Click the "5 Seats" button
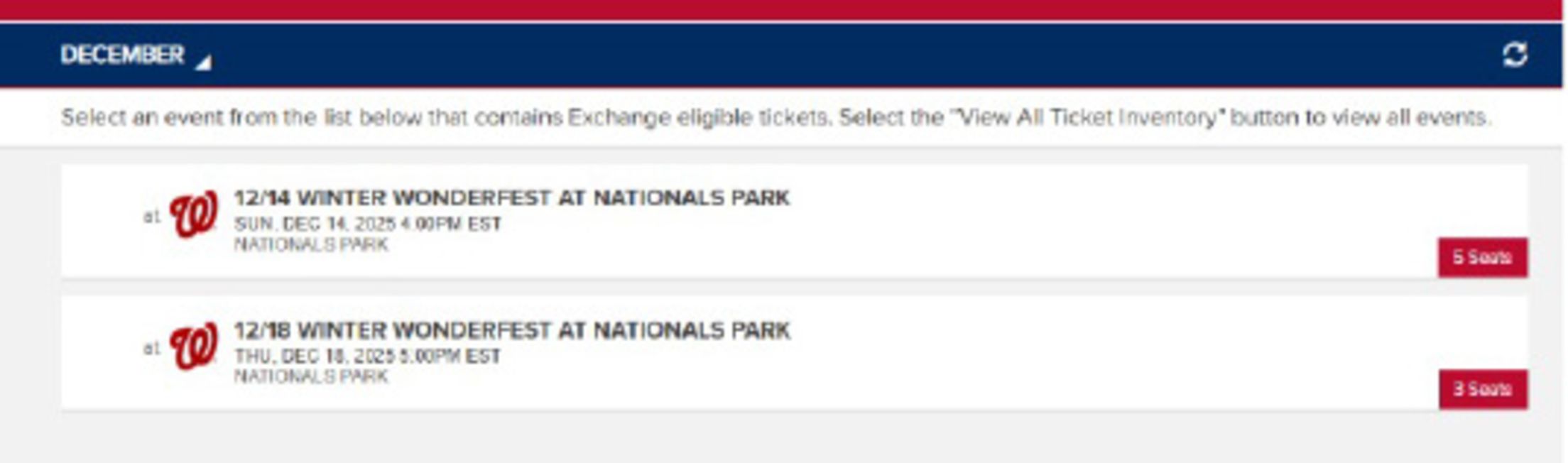 pos(1482,257)
